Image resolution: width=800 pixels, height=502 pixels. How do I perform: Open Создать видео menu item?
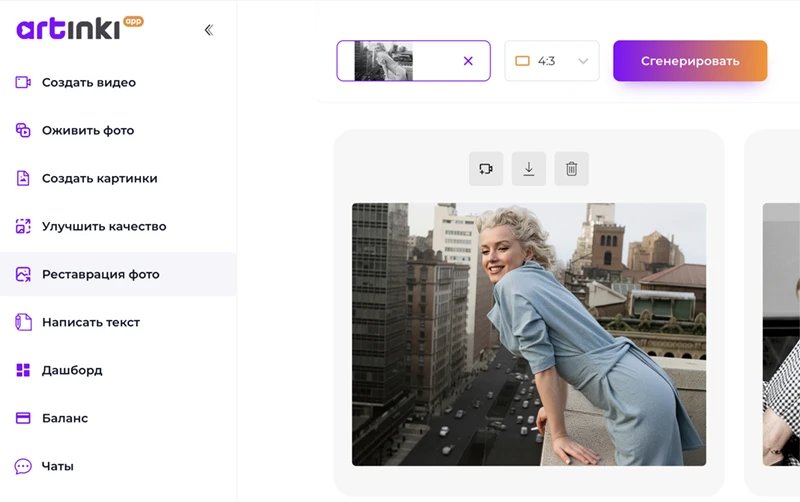(89, 83)
